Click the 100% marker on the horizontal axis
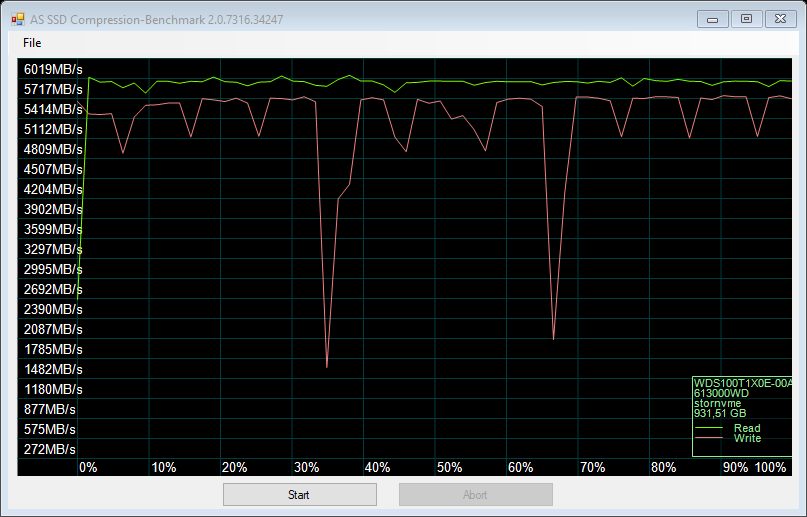 (x=770, y=467)
